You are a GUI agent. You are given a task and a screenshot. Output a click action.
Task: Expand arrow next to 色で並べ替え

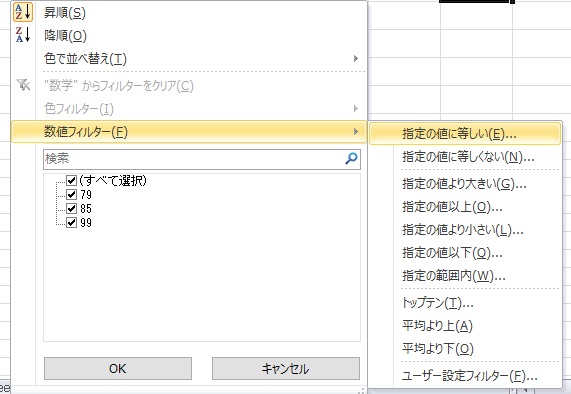coord(356,58)
